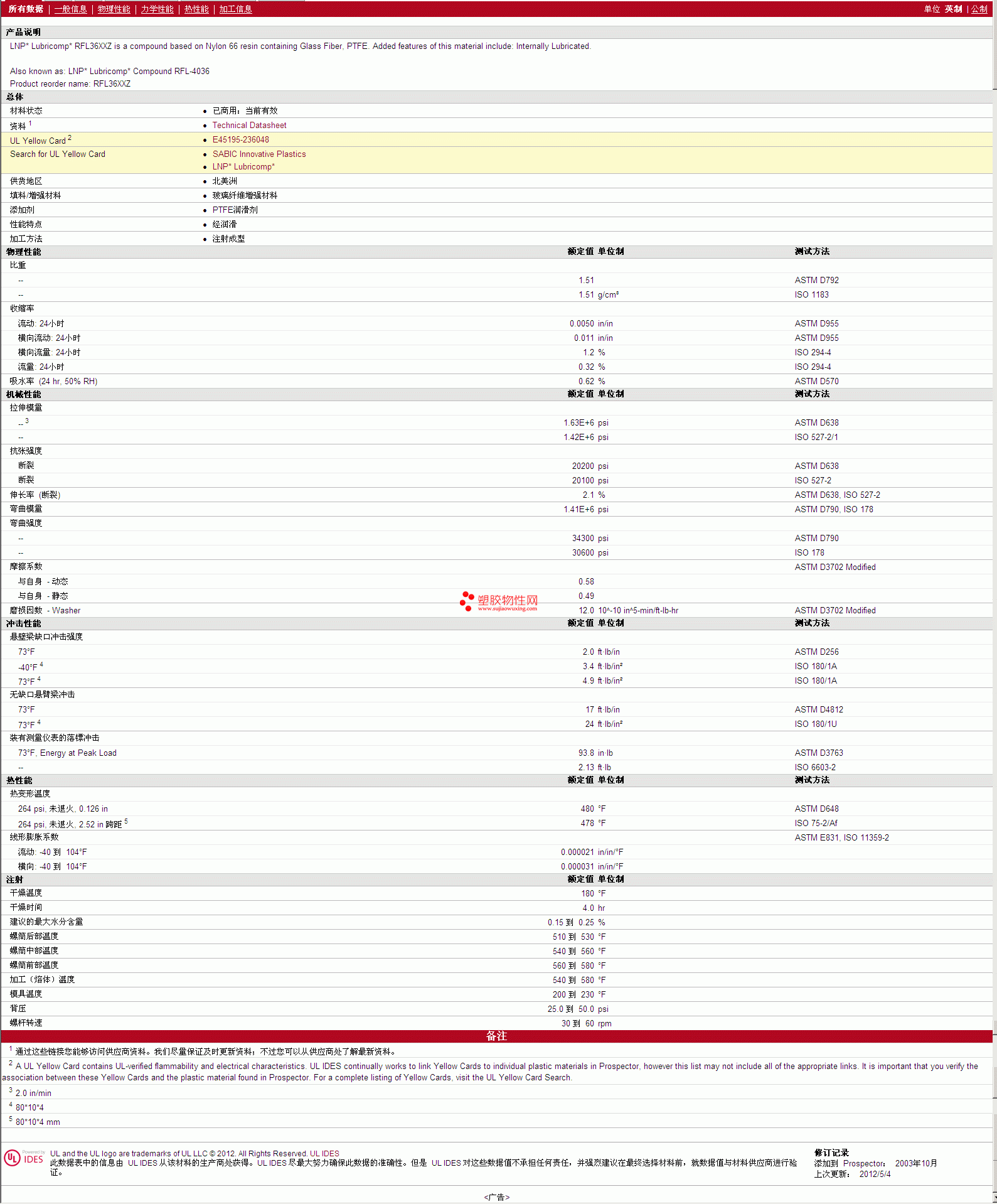Open the Technical Datasheet link

click(x=249, y=126)
